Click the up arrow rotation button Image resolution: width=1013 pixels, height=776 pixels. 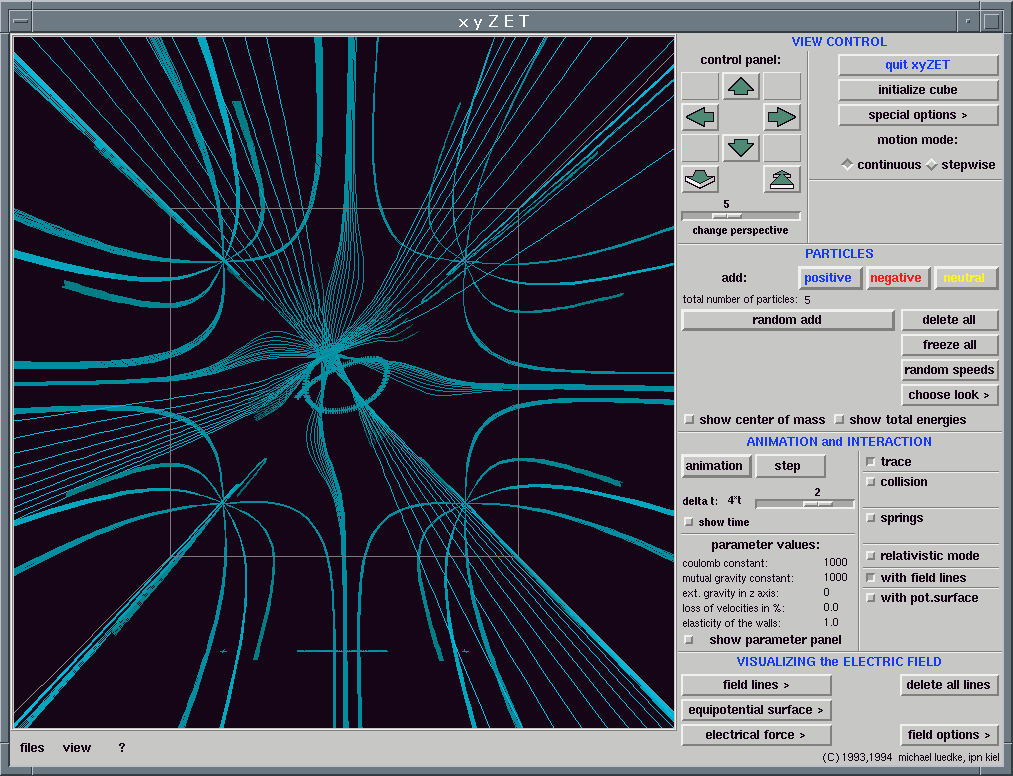(x=741, y=87)
